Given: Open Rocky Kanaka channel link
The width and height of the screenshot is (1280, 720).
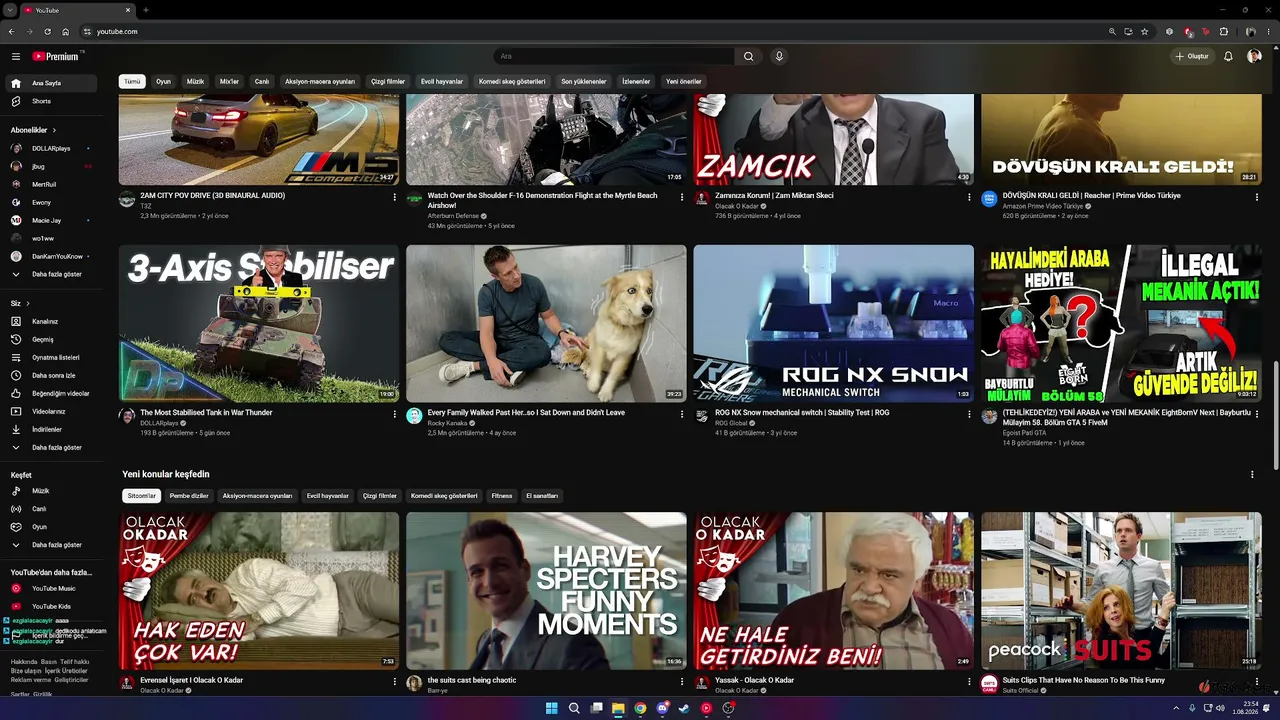Looking at the screenshot, I should click(x=447, y=423).
